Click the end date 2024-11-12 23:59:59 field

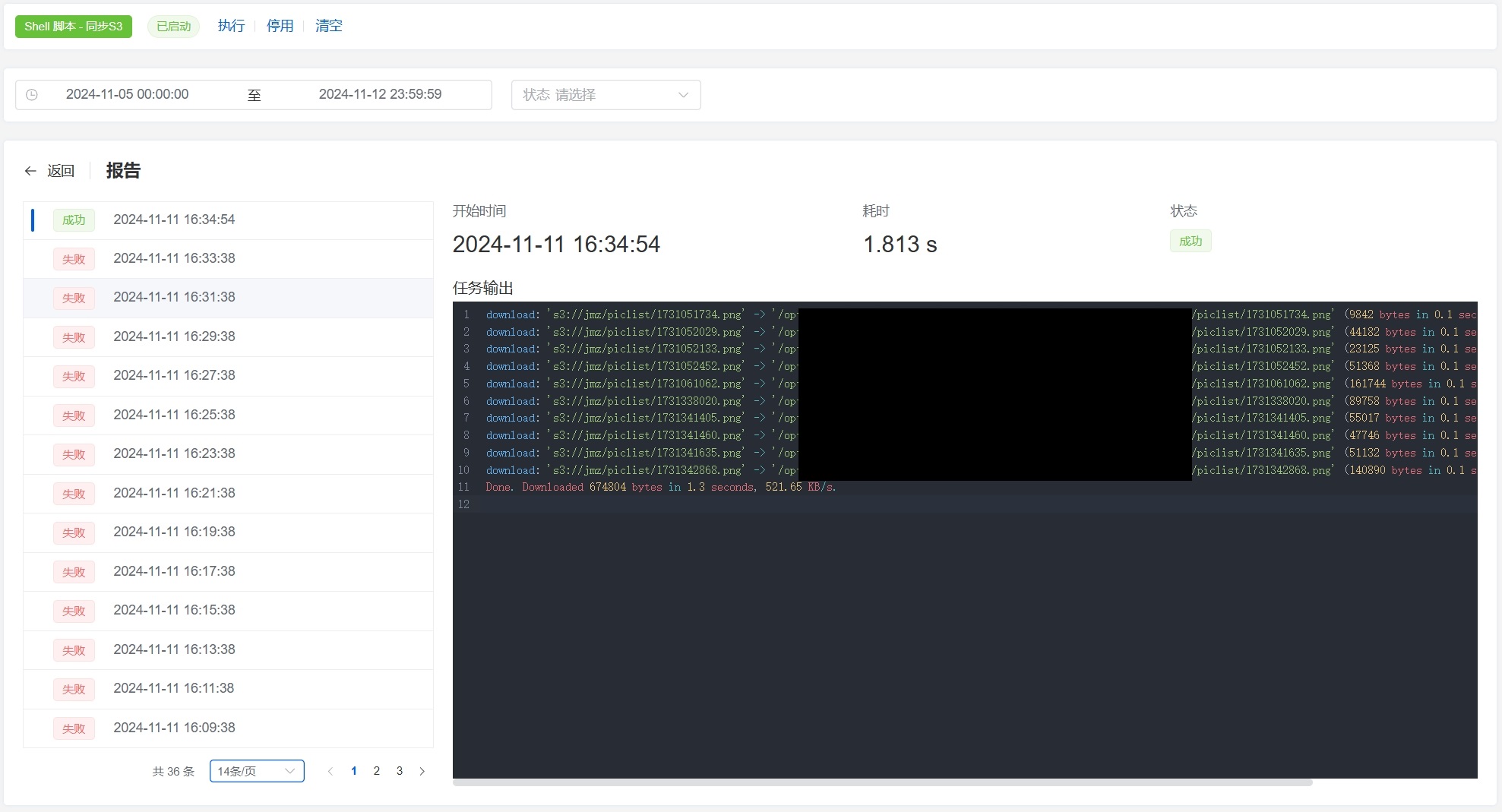coord(380,94)
